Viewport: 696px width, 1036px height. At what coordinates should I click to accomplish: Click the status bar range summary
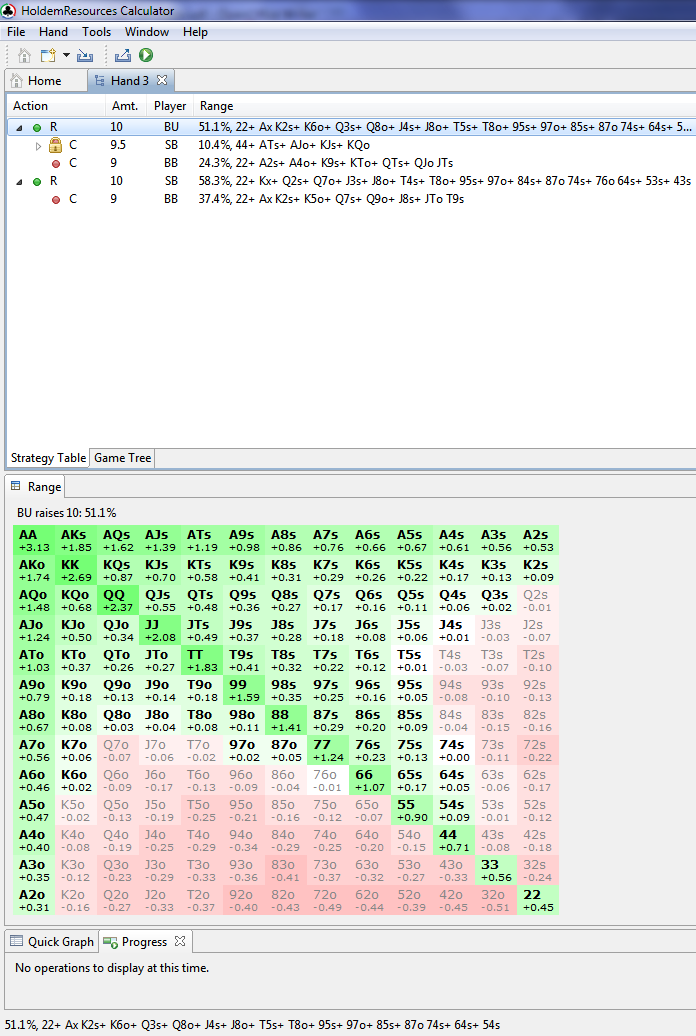point(252,1025)
